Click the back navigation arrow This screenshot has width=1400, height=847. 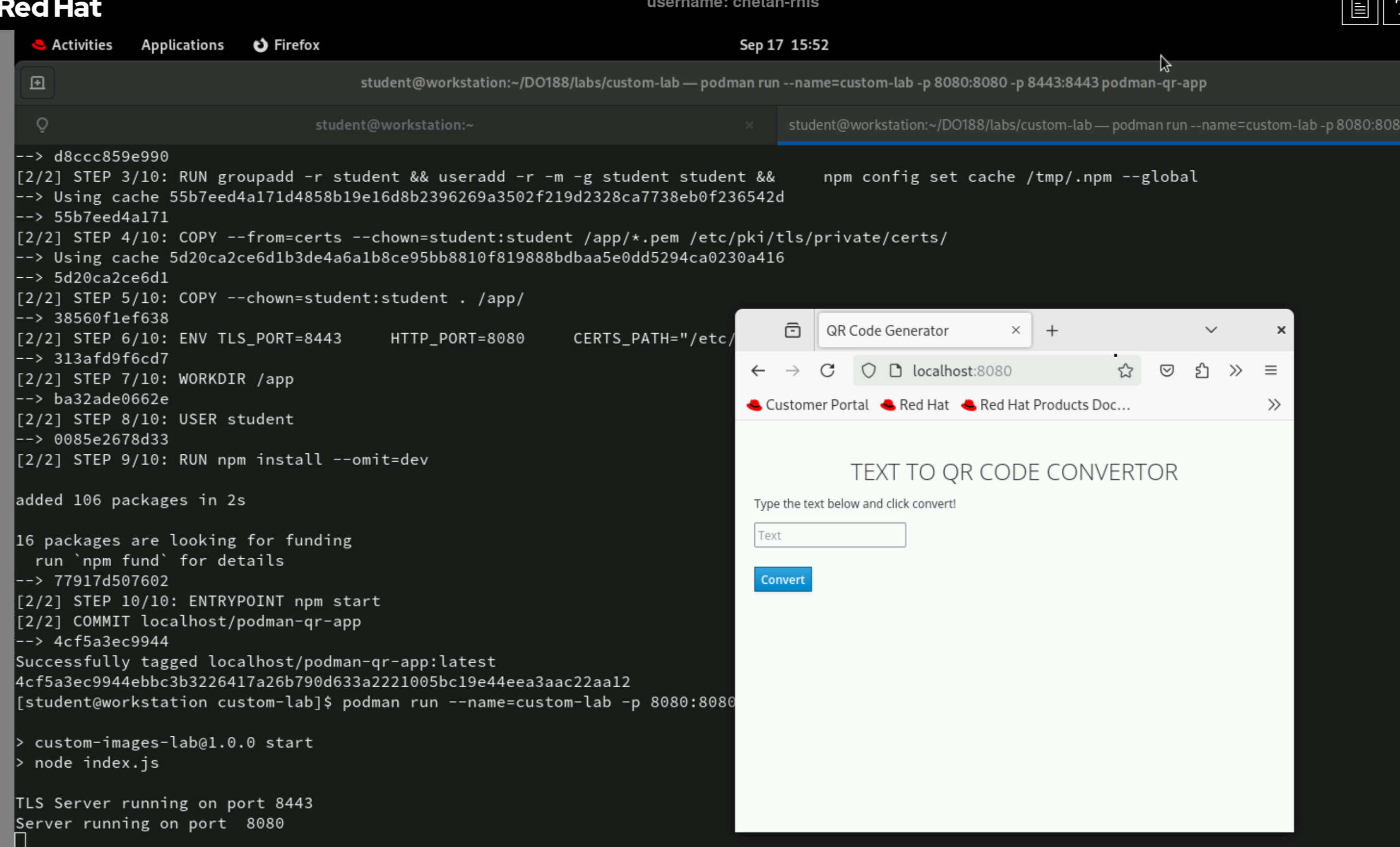(x=758, y=371)
